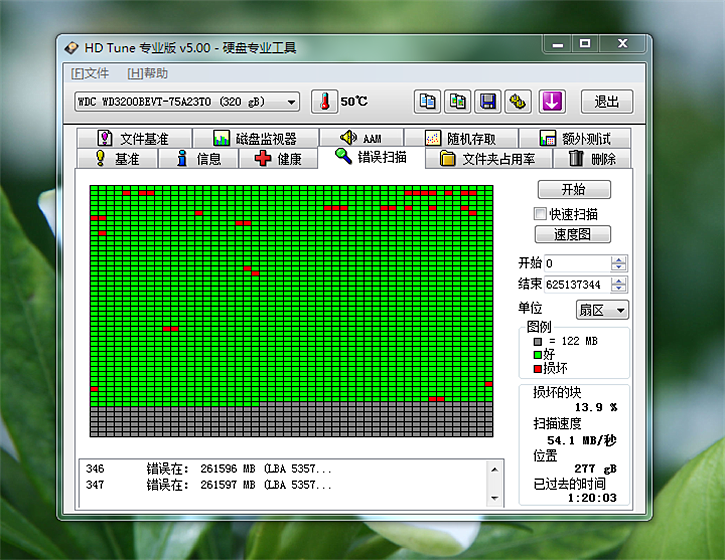Open the options tools icon
The height and width of the screenshot is (560, 725).
[518, 101]
